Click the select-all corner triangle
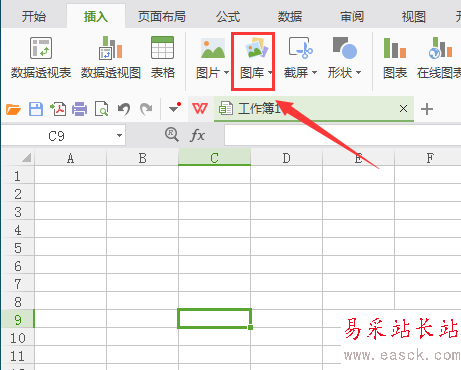Image resolution: width=461 pixels, height=370 pixels. [x=26, y=157]
